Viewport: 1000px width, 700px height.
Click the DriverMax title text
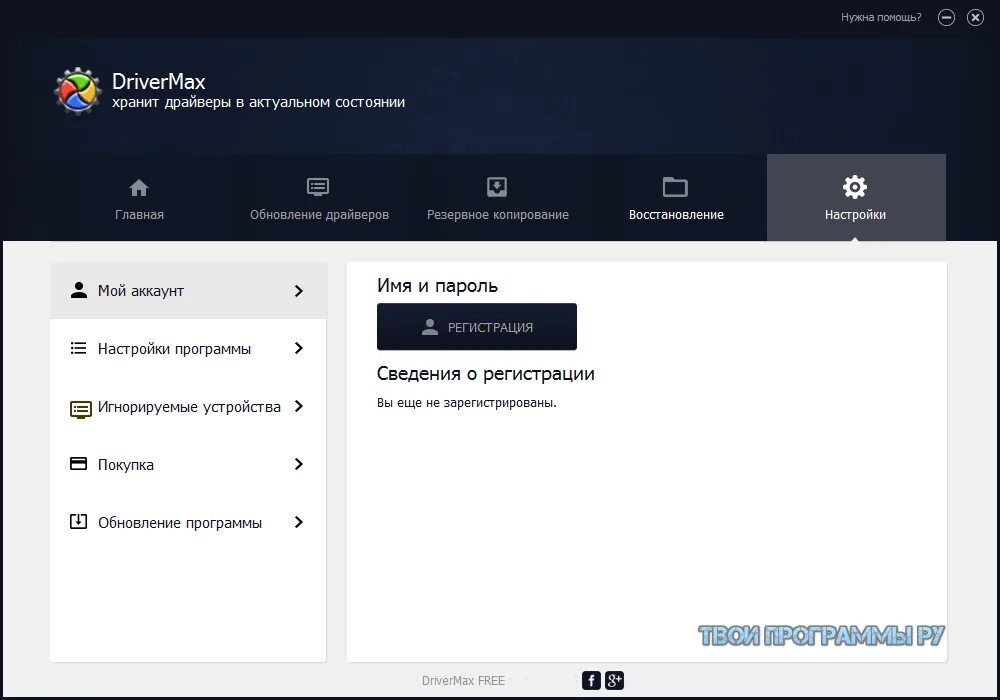(158, 82)
